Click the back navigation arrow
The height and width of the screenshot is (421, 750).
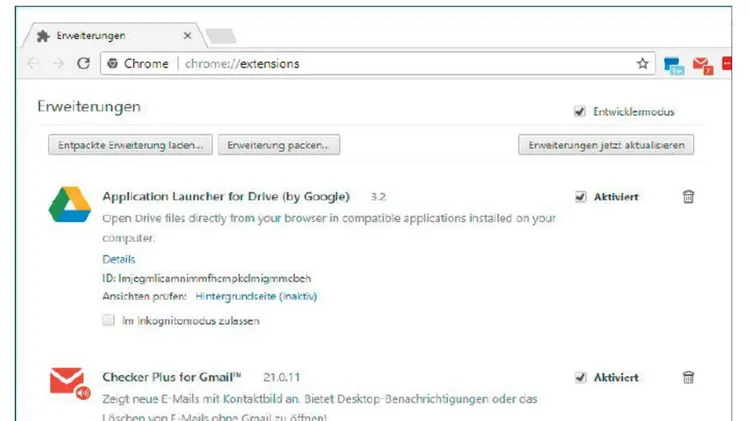33,64
